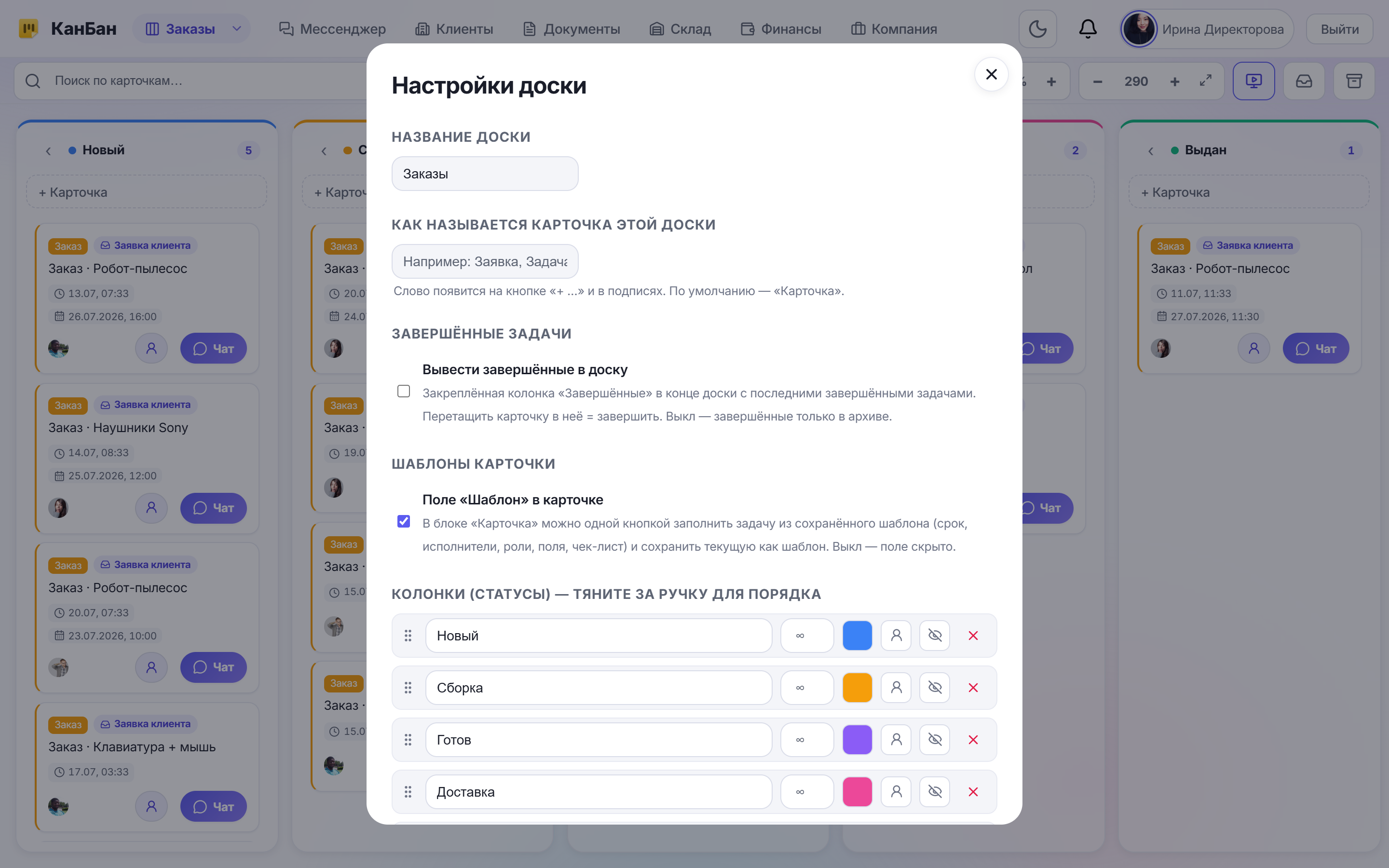Click the Выйти button
The width and height of the screenshot is (1389, 868).
(1340, 29)
